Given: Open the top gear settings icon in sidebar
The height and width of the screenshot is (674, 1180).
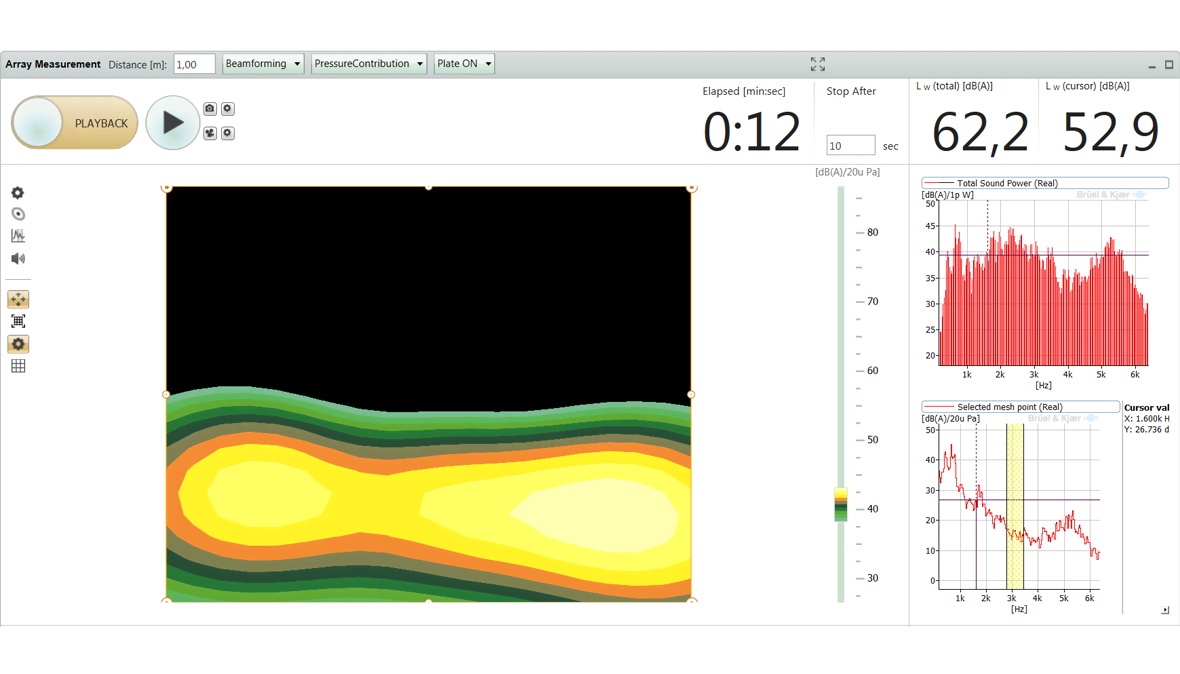Looking at the screenshot, I should 18,193.
